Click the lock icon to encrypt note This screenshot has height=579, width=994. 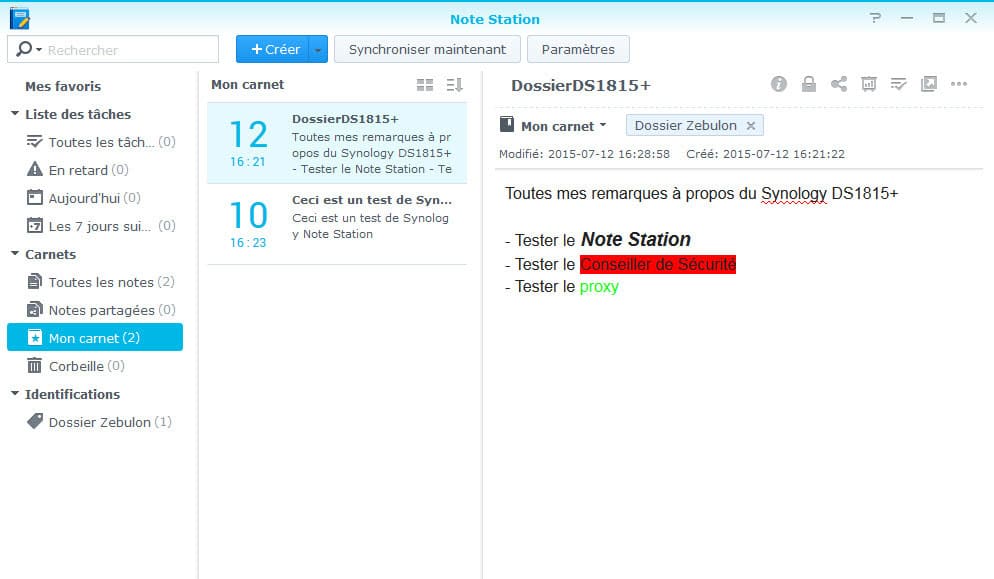808,84
